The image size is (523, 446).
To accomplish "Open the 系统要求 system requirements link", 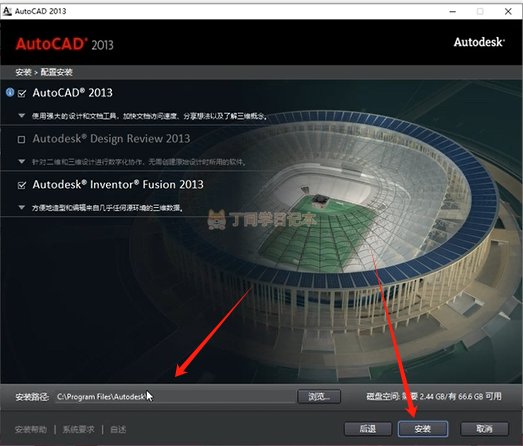I will click(x=78, y=429).
